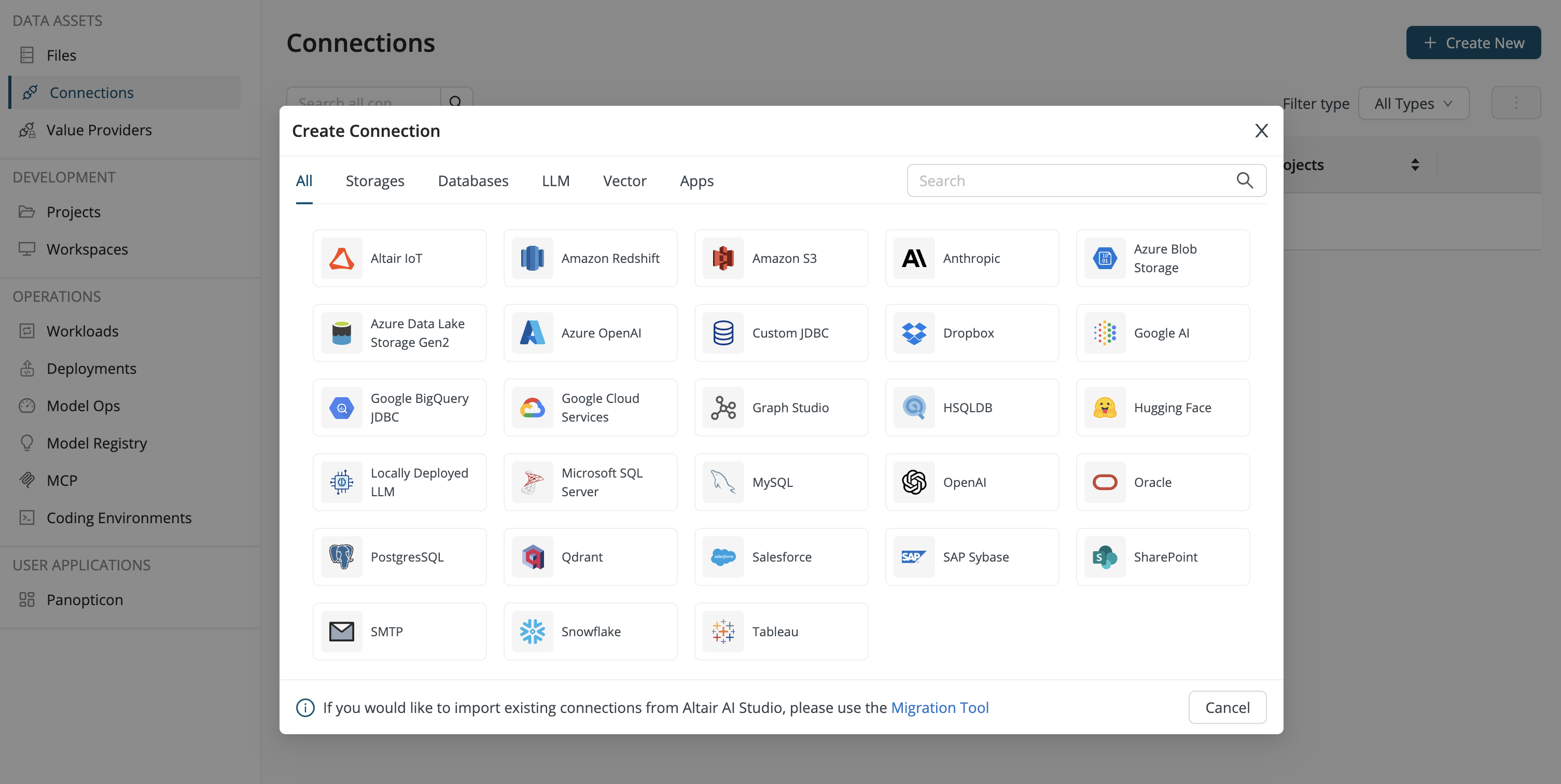This screenshot has height=784, width=1561.
Task: Switch to the All tab
Action: tap(304, 180)
